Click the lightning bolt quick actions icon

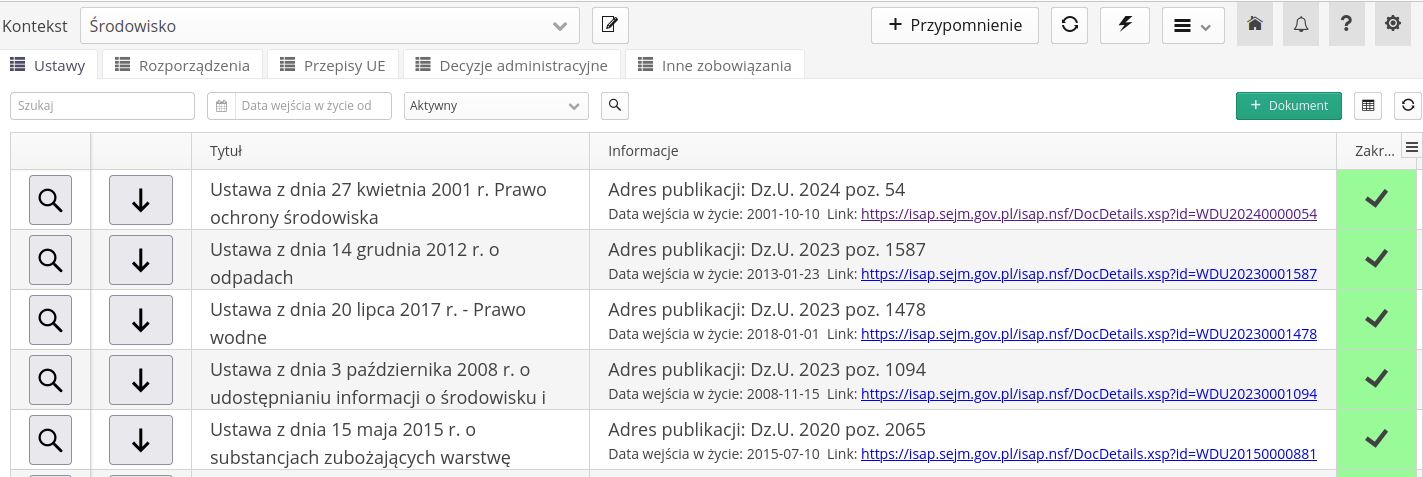point(1125,25)
